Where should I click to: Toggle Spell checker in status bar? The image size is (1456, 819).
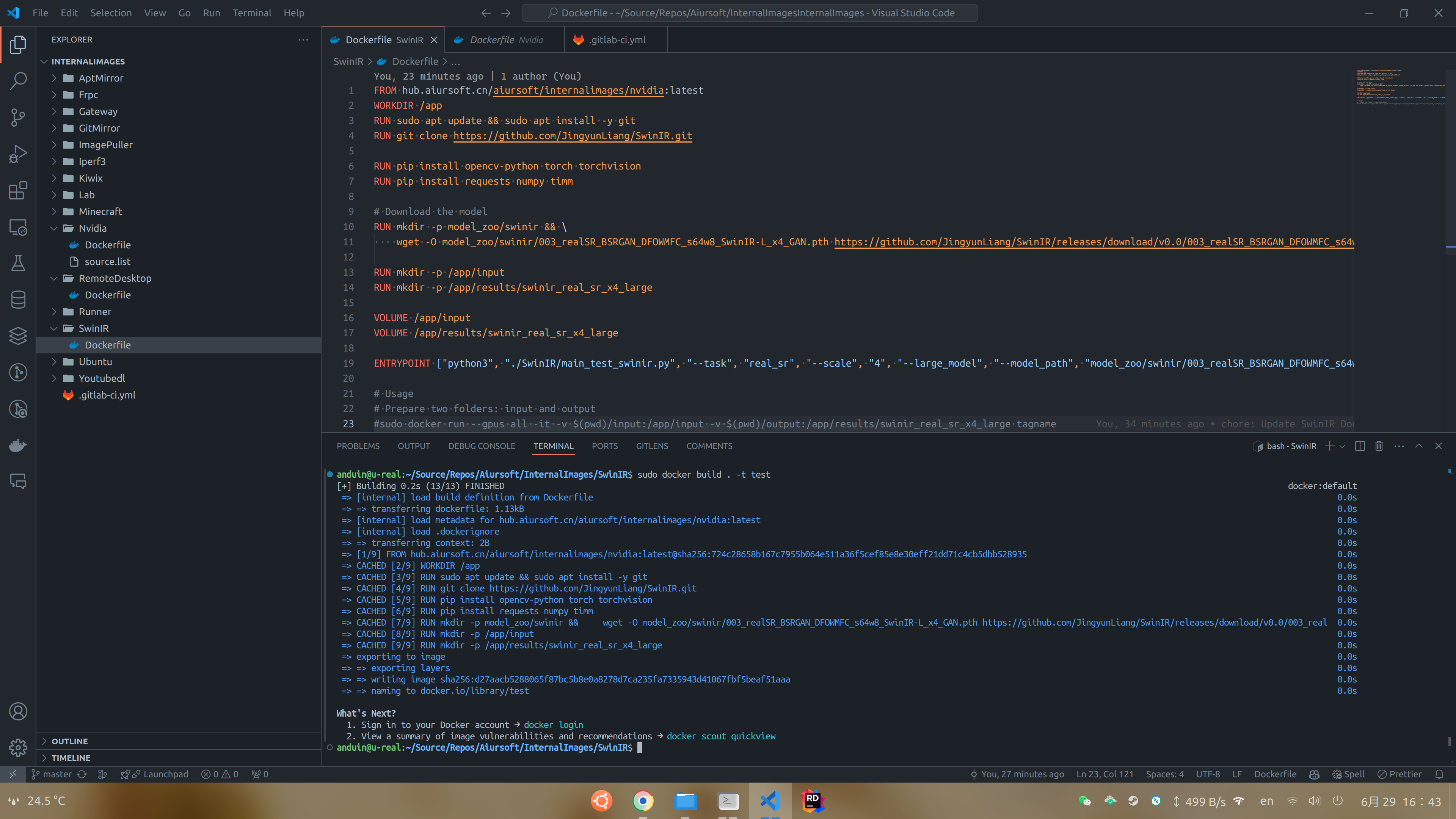(x=1349, y=774)
